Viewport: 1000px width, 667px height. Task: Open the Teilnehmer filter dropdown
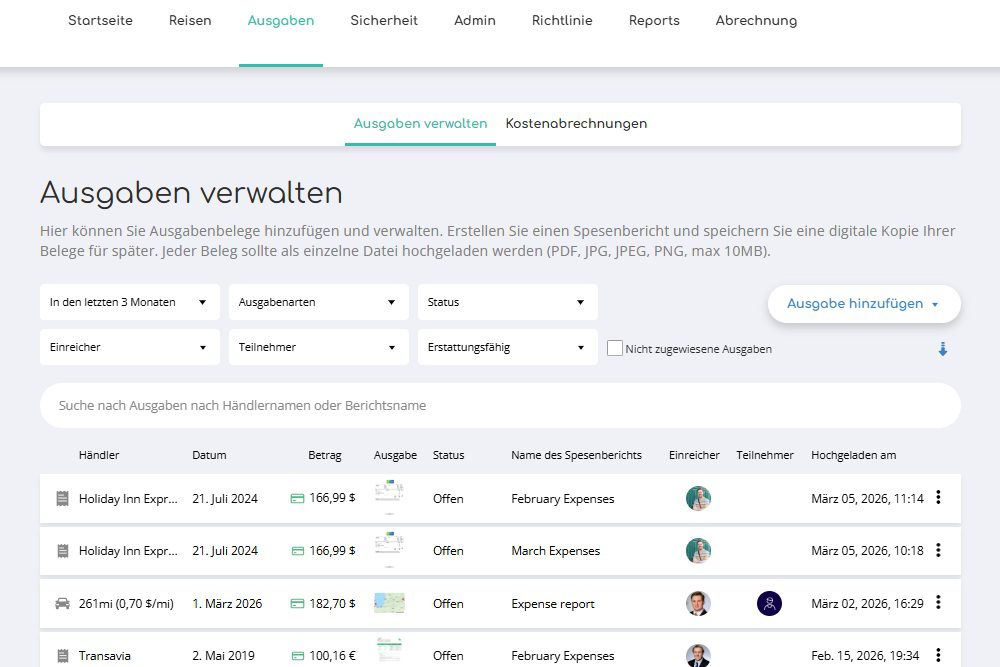tap(319, 347)
